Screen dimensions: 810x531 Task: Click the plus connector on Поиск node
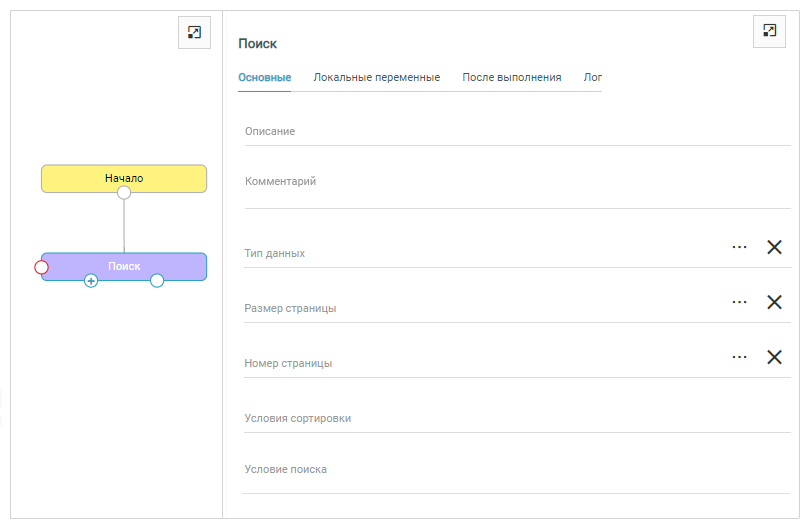[91, 281]
